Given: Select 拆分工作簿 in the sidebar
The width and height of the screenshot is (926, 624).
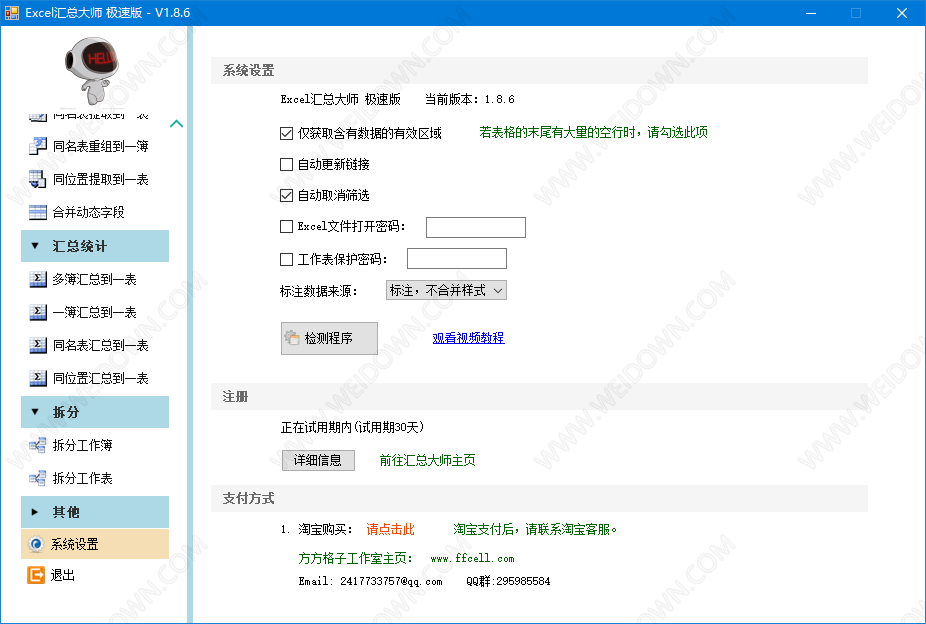Looking at the screenshot, I should 83,445.
